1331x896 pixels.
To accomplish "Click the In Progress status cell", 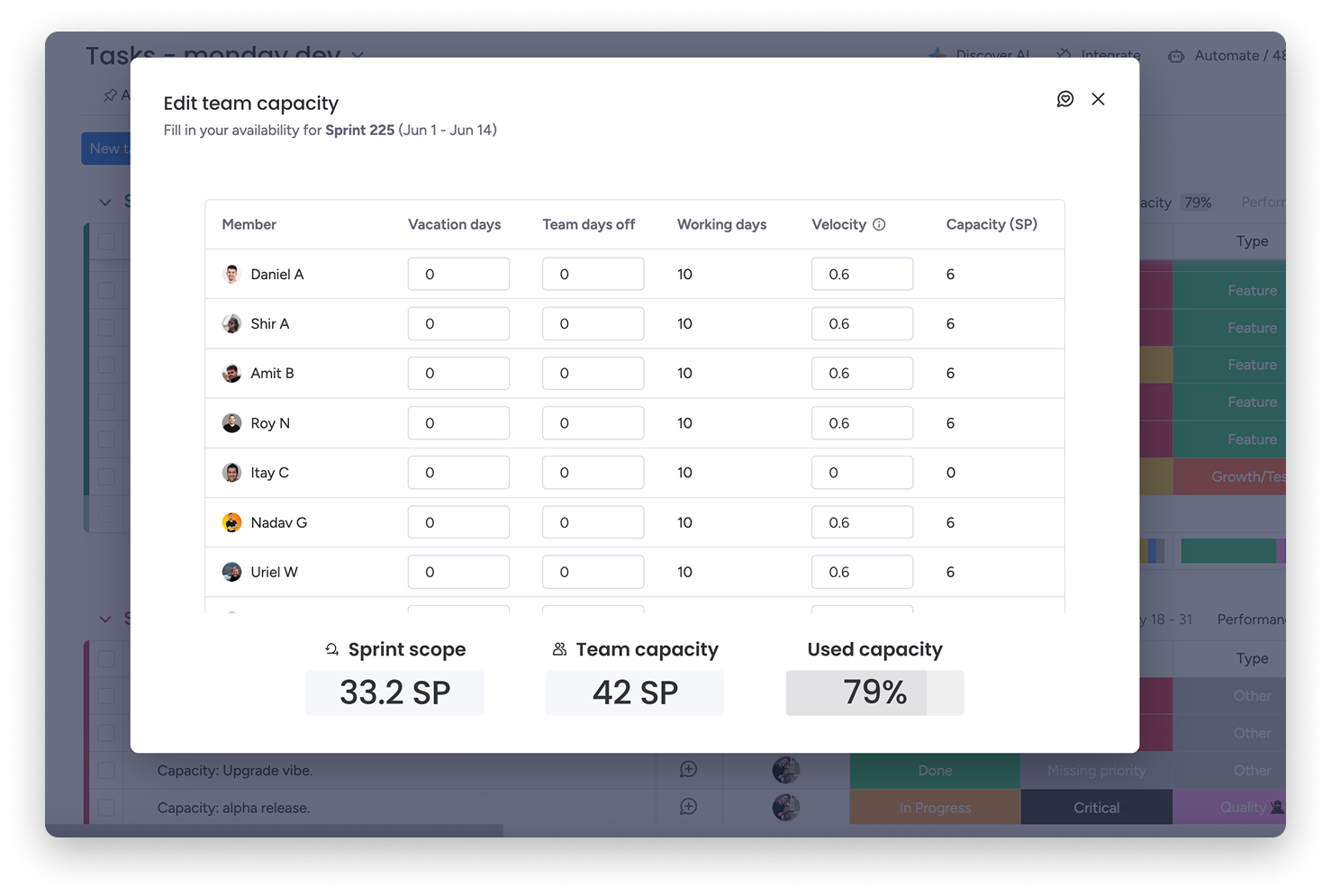I will (935, 808).
